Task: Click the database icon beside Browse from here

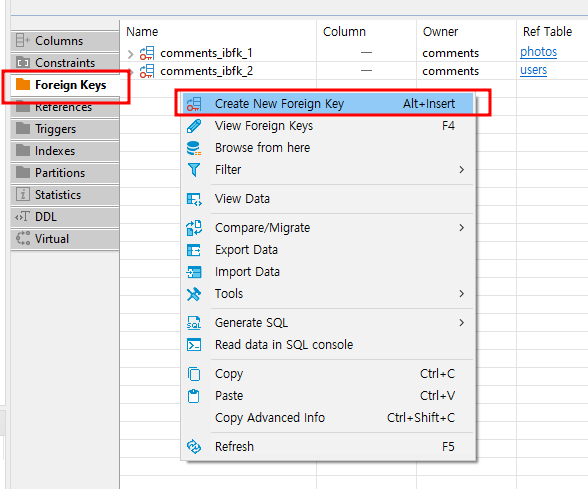Action: 194,148
